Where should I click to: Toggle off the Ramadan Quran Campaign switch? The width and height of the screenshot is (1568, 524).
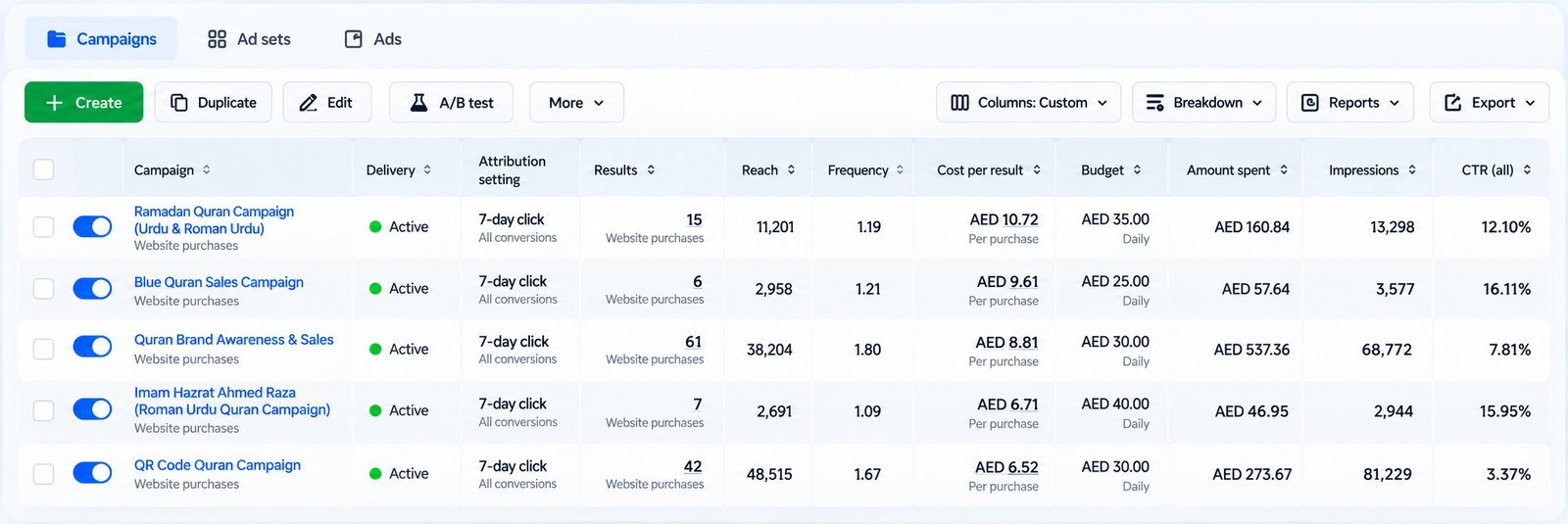(92, 227)
